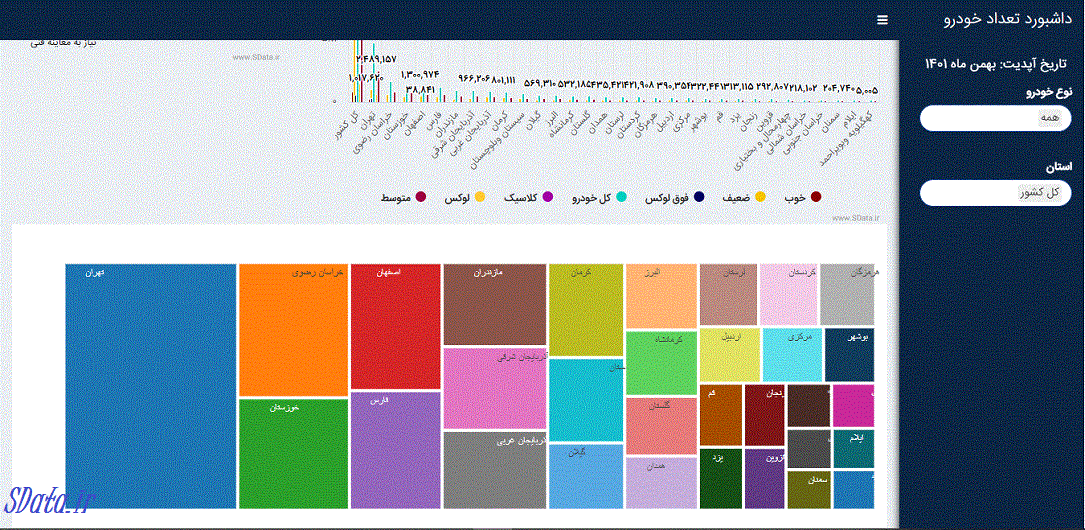
Task: Toggle the متوسط legend entry
Action: point(420,197)
